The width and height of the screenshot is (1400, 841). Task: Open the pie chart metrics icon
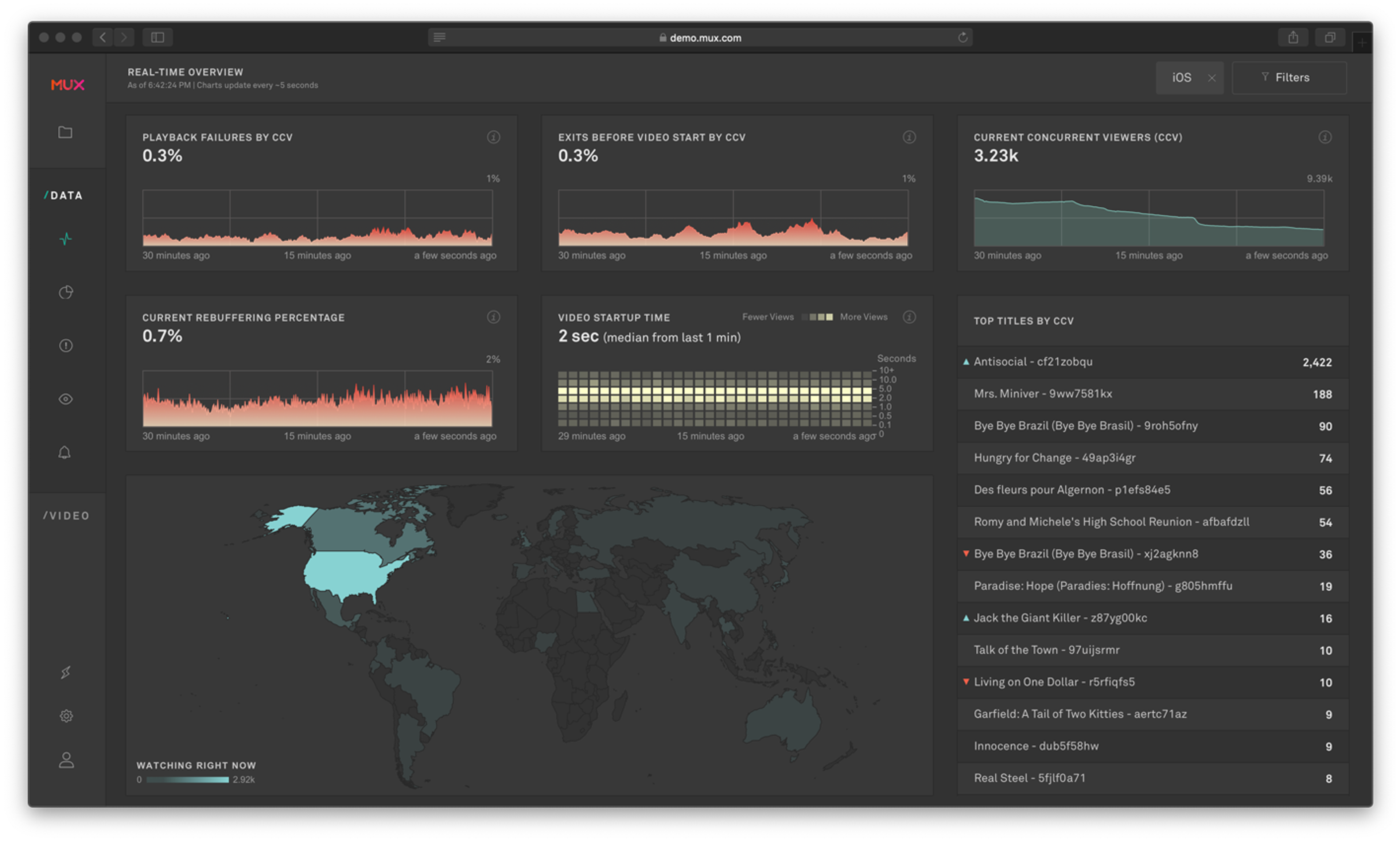click(66, 292)
